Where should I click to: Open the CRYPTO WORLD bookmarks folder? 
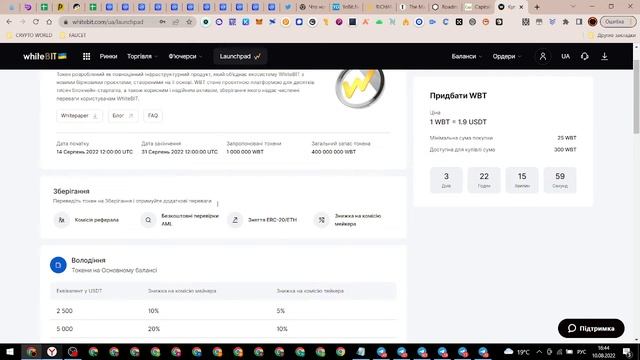[30, 36]
